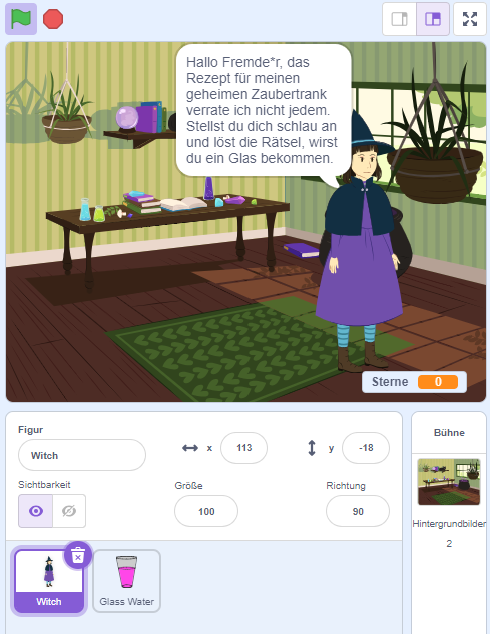Show the sprite with the eye toggle
The image size is (490, 634).
[36, 511]
